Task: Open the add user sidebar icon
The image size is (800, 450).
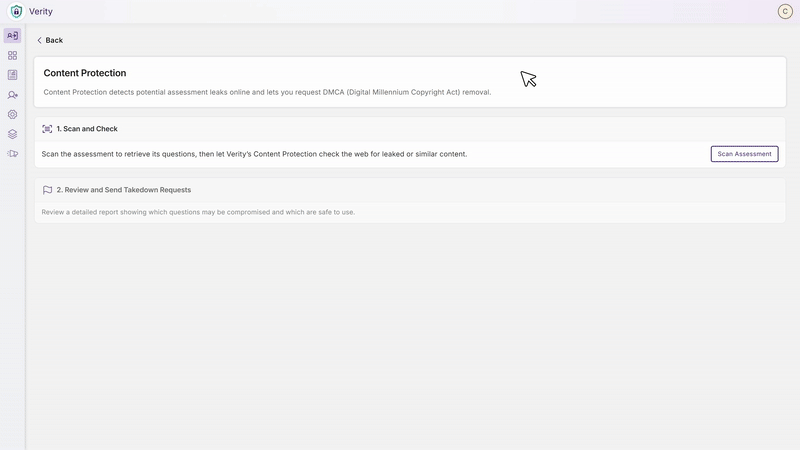Action: coord(12,95)
